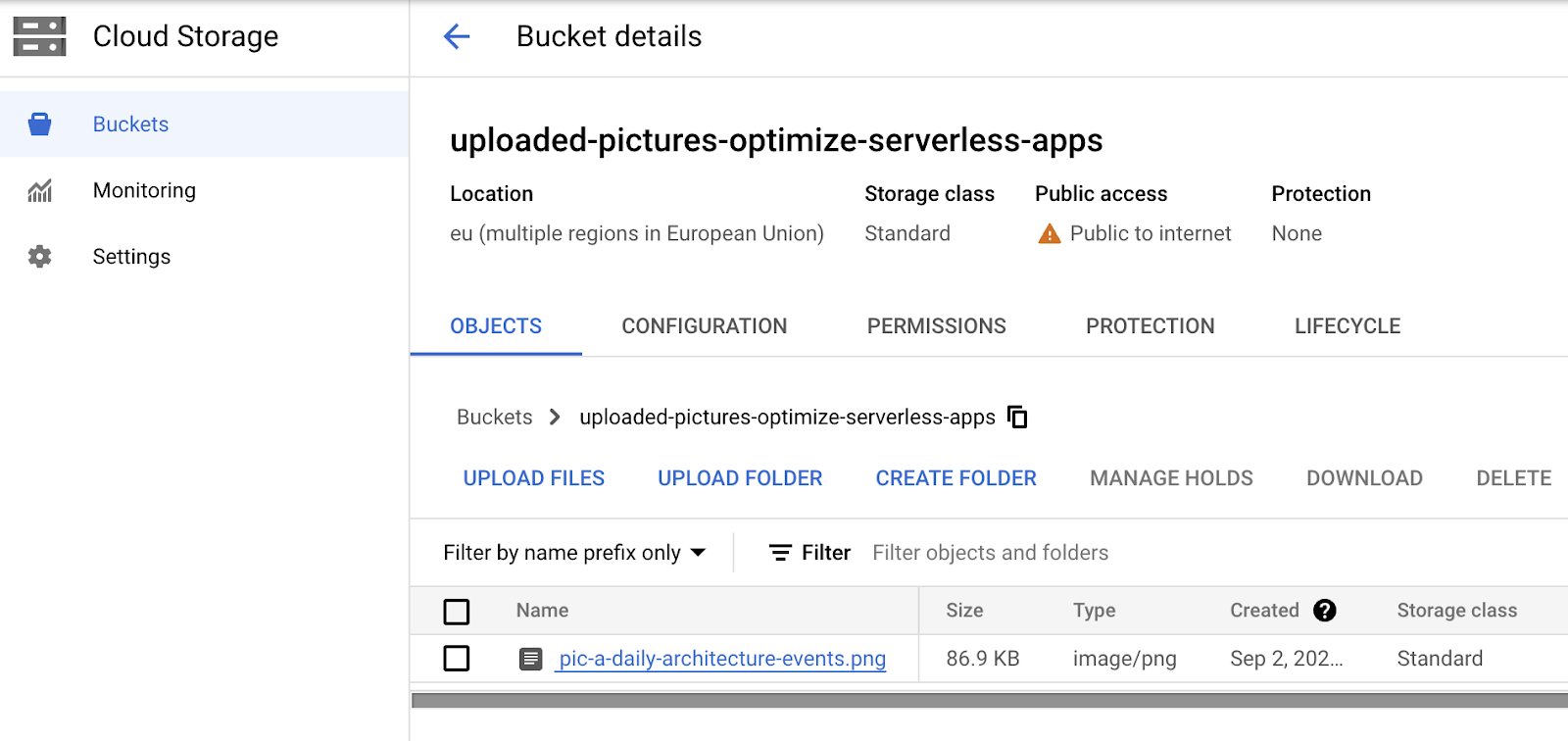1568x741 pixels.
Task: Click the file icon next to pic-a-daily-architecture-events.png
Action: pos(530,659)
